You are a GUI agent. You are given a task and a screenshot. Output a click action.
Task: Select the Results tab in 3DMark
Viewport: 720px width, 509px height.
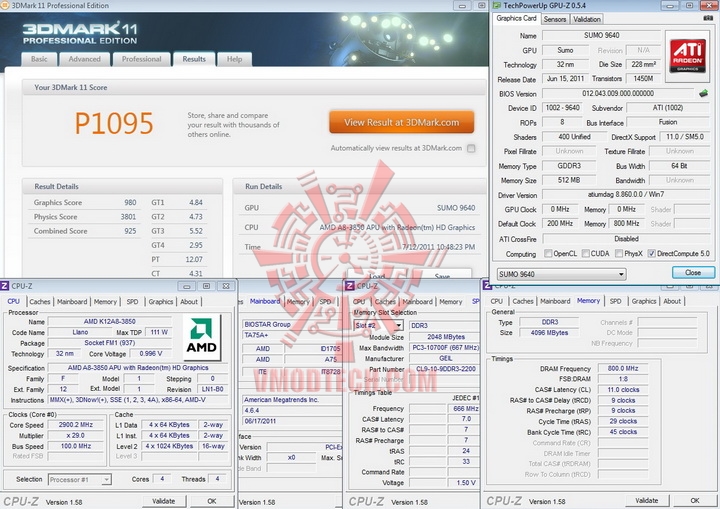(194, 59)
